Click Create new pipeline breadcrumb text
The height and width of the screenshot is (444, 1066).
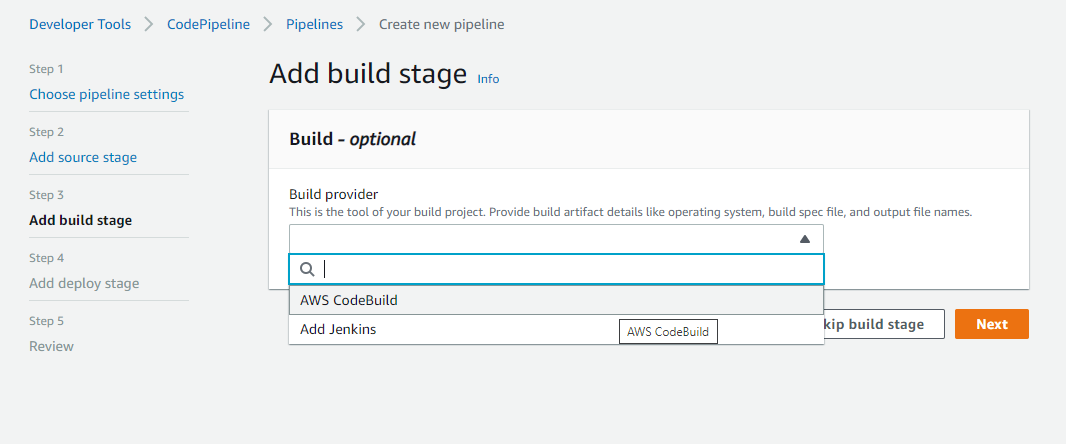coord(441,24)
